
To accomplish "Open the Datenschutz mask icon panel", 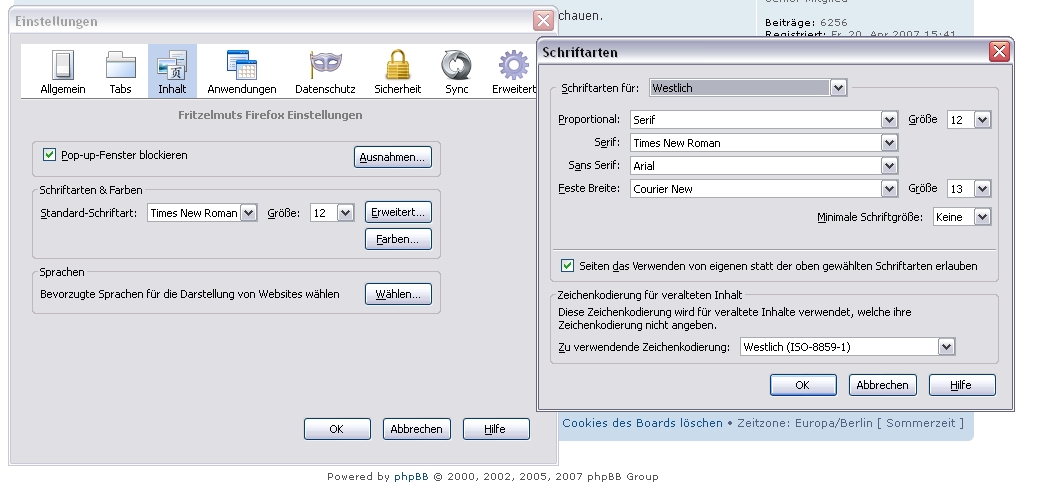I will (325, 72).
